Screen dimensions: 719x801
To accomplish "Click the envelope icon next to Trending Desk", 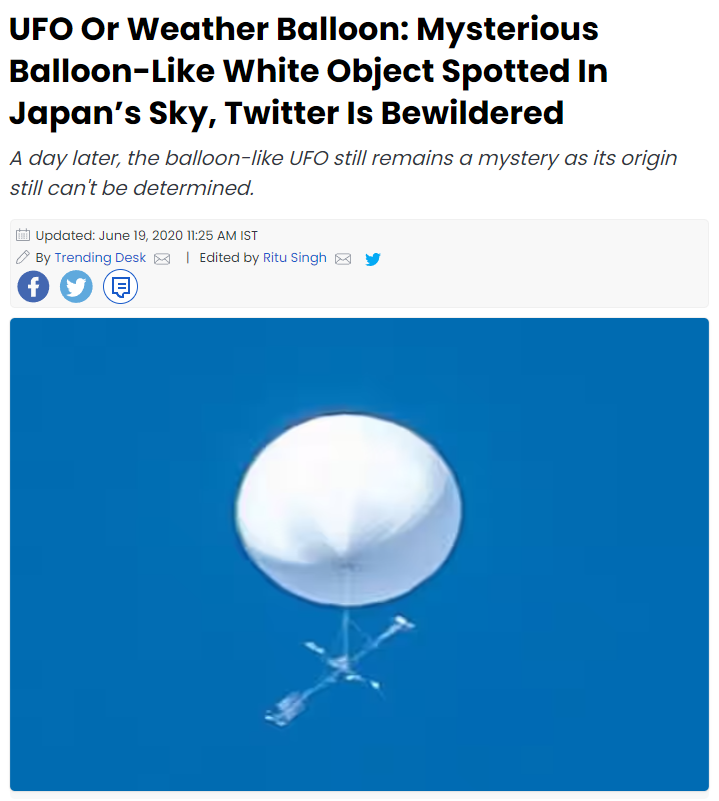I will pyautogui.click(x=162, y=259).
